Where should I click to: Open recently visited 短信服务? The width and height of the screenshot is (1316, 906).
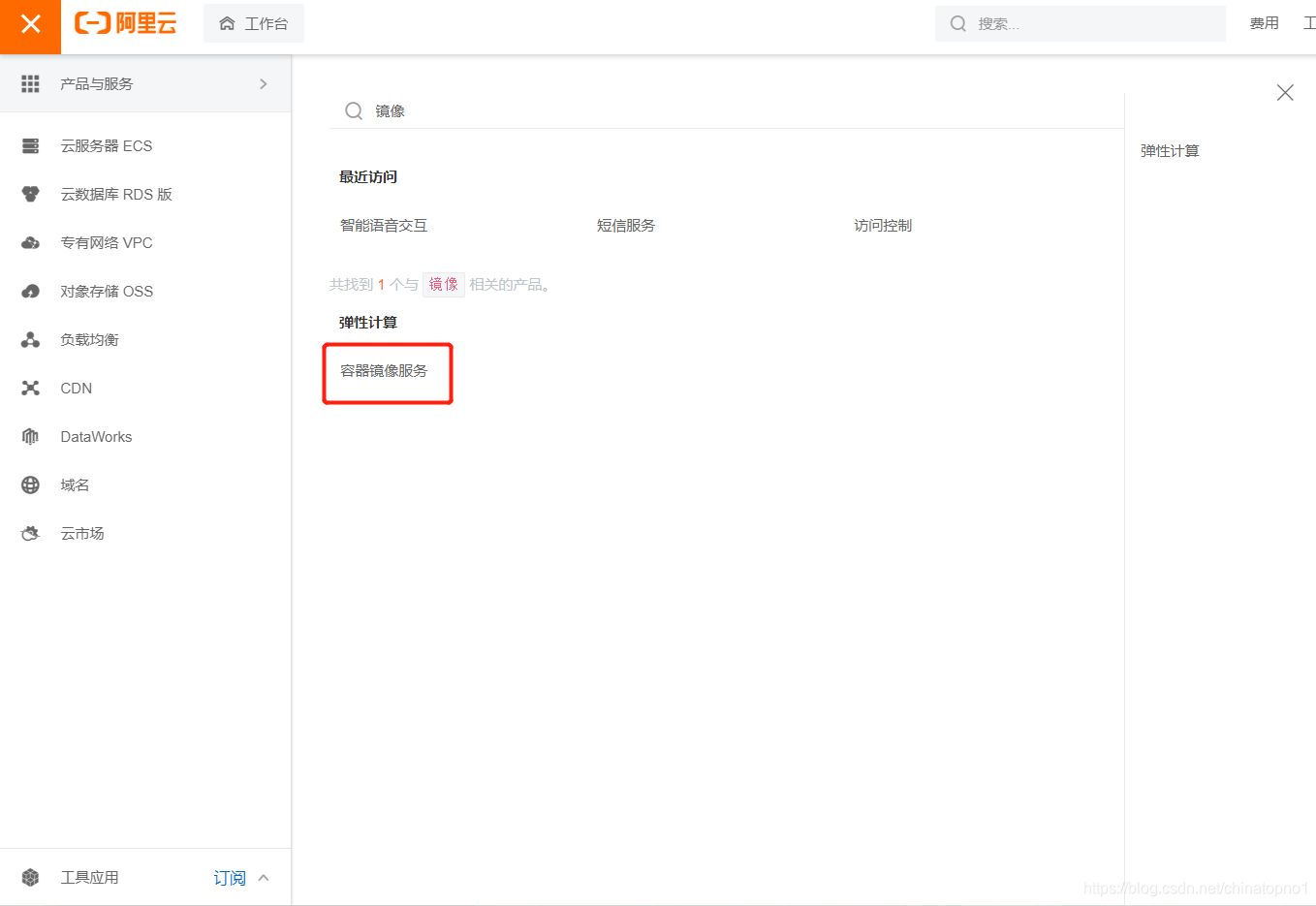[x=626, y=226]
